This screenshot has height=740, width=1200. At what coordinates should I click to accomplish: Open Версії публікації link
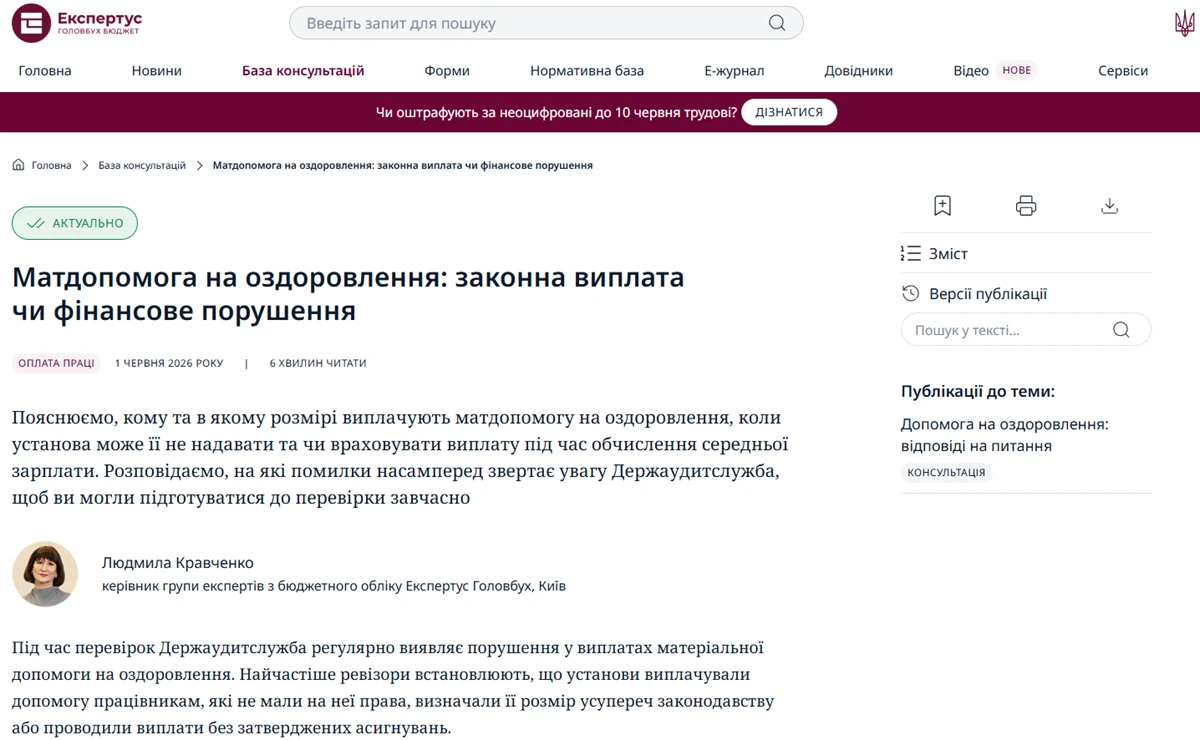[x=988, y=294]
